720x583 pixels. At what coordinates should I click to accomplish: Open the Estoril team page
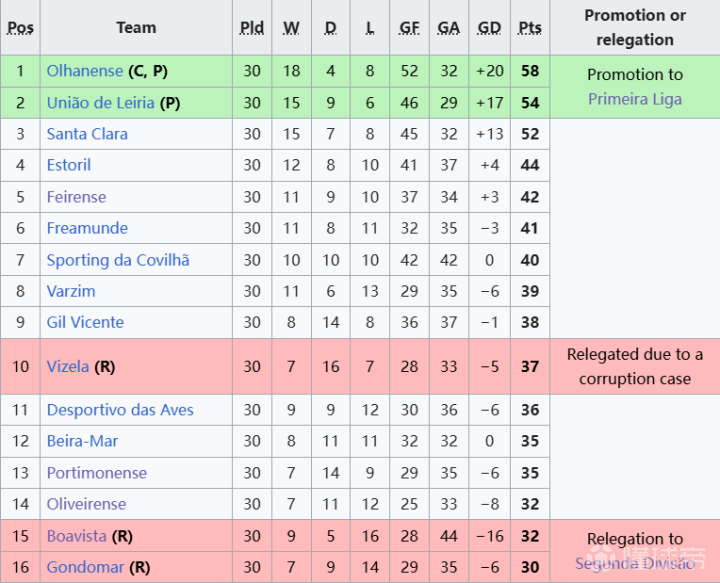[x=69, y=165]
